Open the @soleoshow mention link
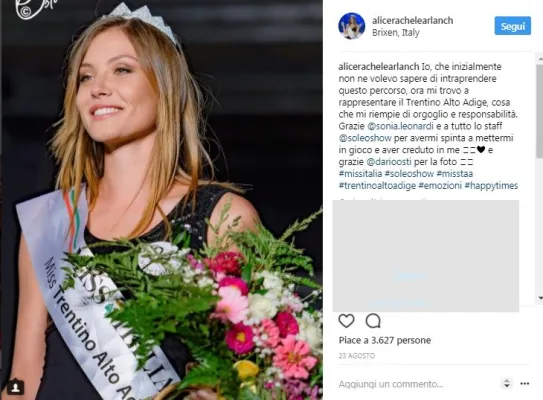The height and width of the screenshot is (400, 543). tap(365, 138)
